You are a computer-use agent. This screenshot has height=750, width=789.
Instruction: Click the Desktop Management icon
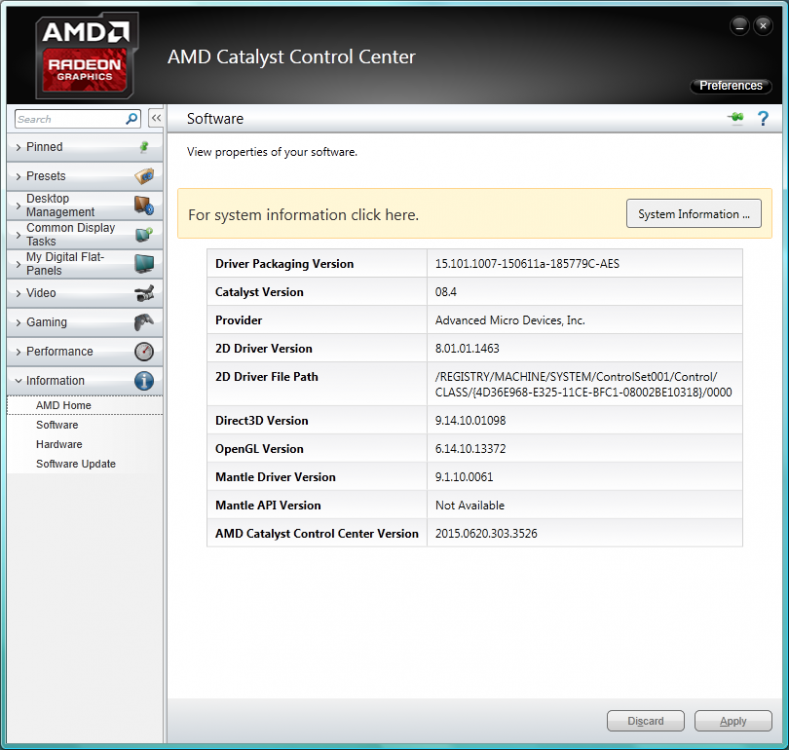coord(144,205)
